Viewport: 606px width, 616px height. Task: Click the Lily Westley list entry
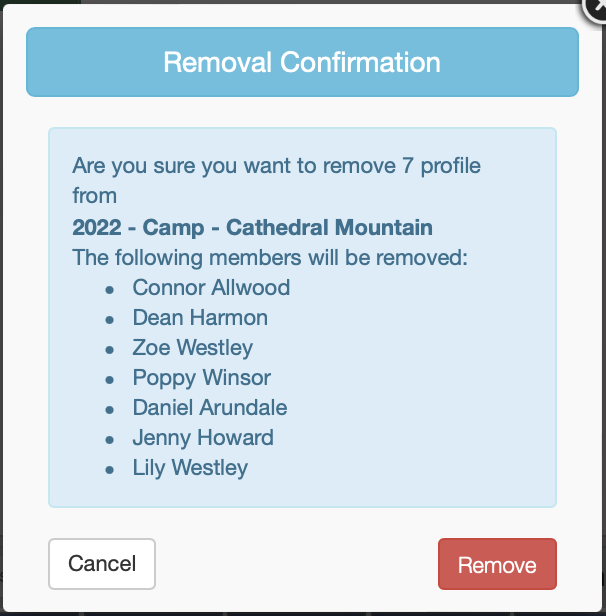(190, 468)
